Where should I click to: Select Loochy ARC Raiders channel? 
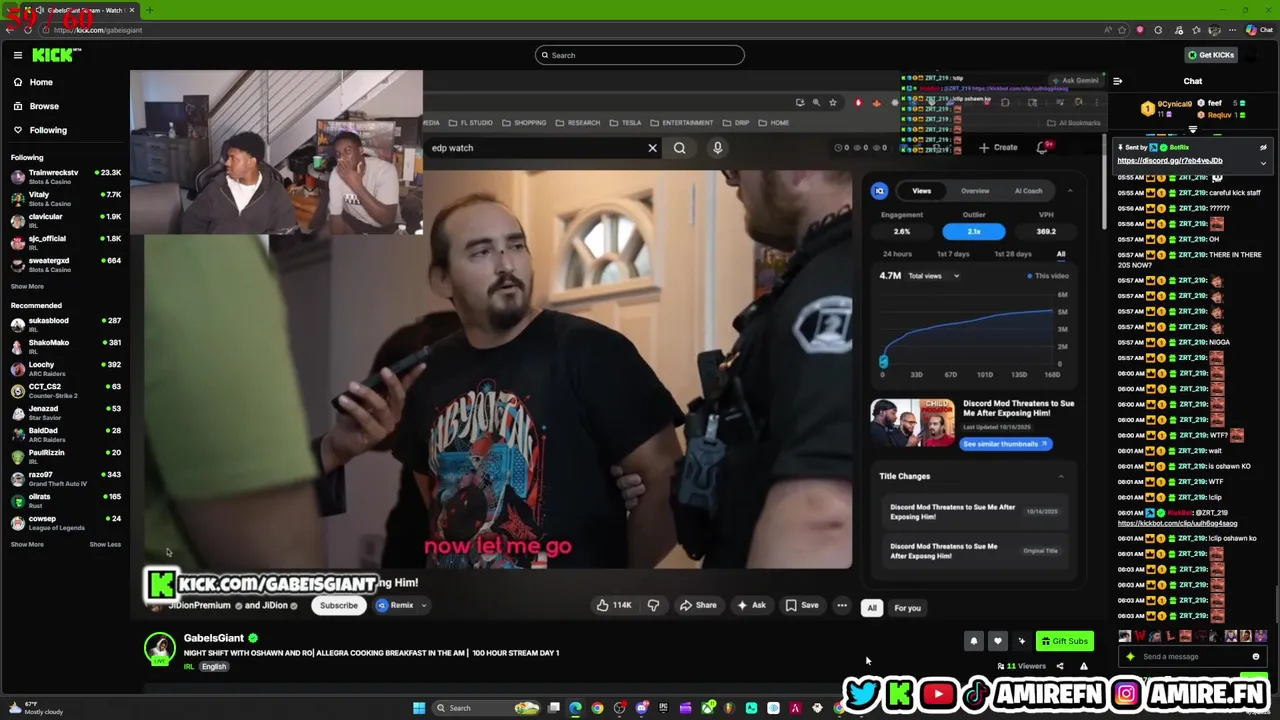(65, 368)
